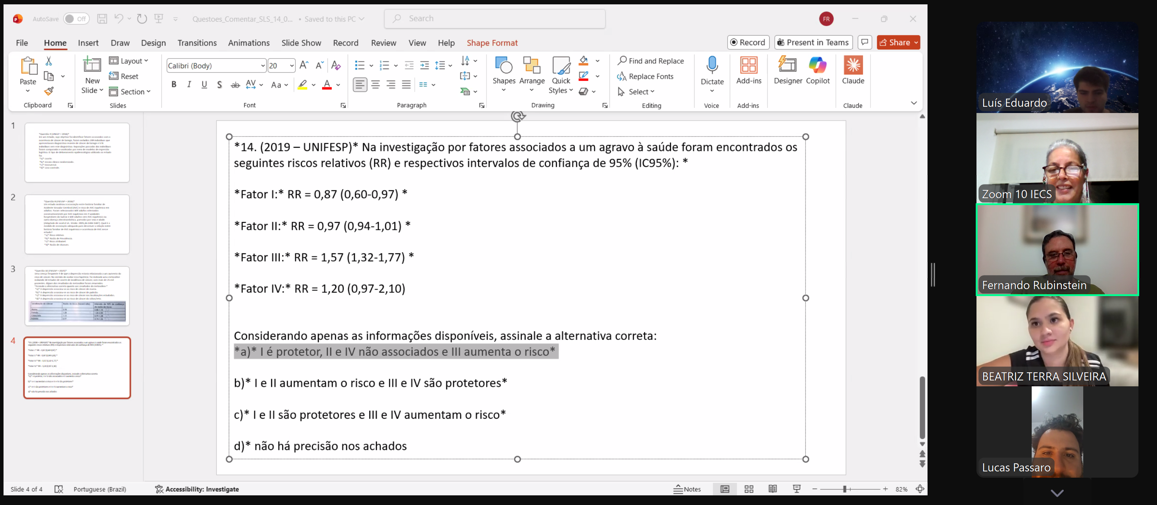Image resolution: width=1157 pixels, height=505 pixels.
Task: Open the Slide Show tab
Action: coord(301,43)
